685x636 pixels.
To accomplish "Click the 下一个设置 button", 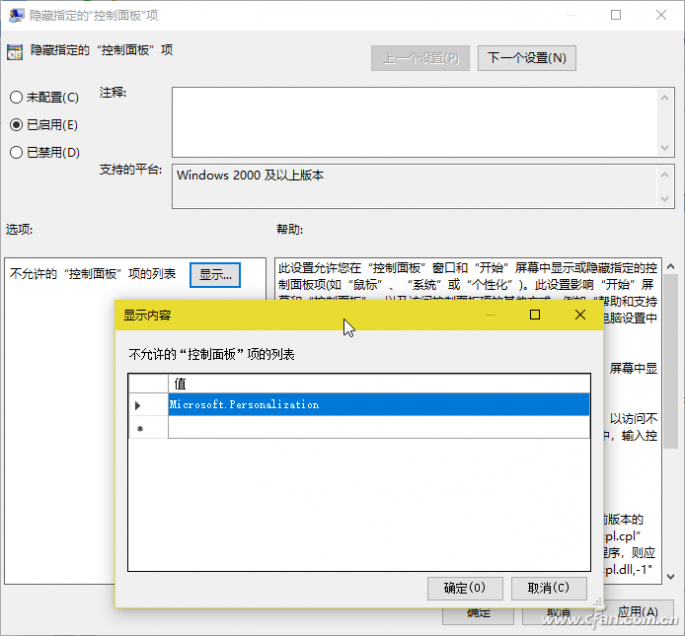I will coord(527,58).
